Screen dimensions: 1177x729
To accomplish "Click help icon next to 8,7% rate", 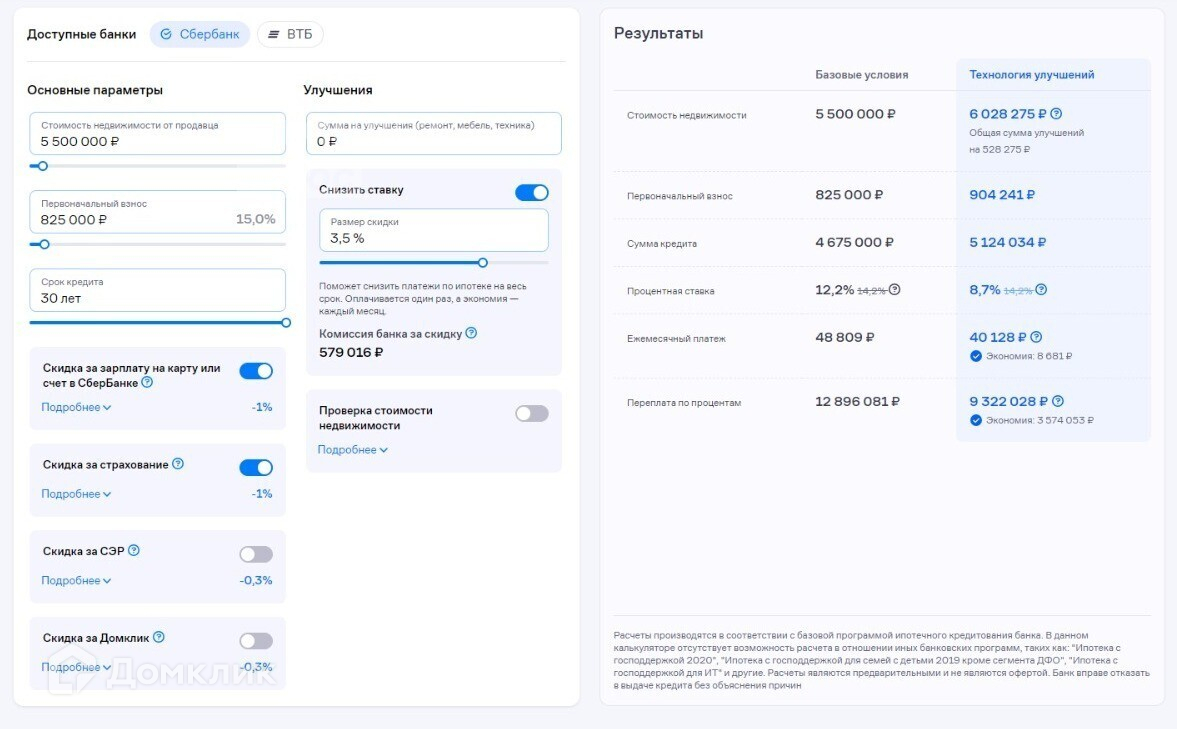I will pos(1041,290).
